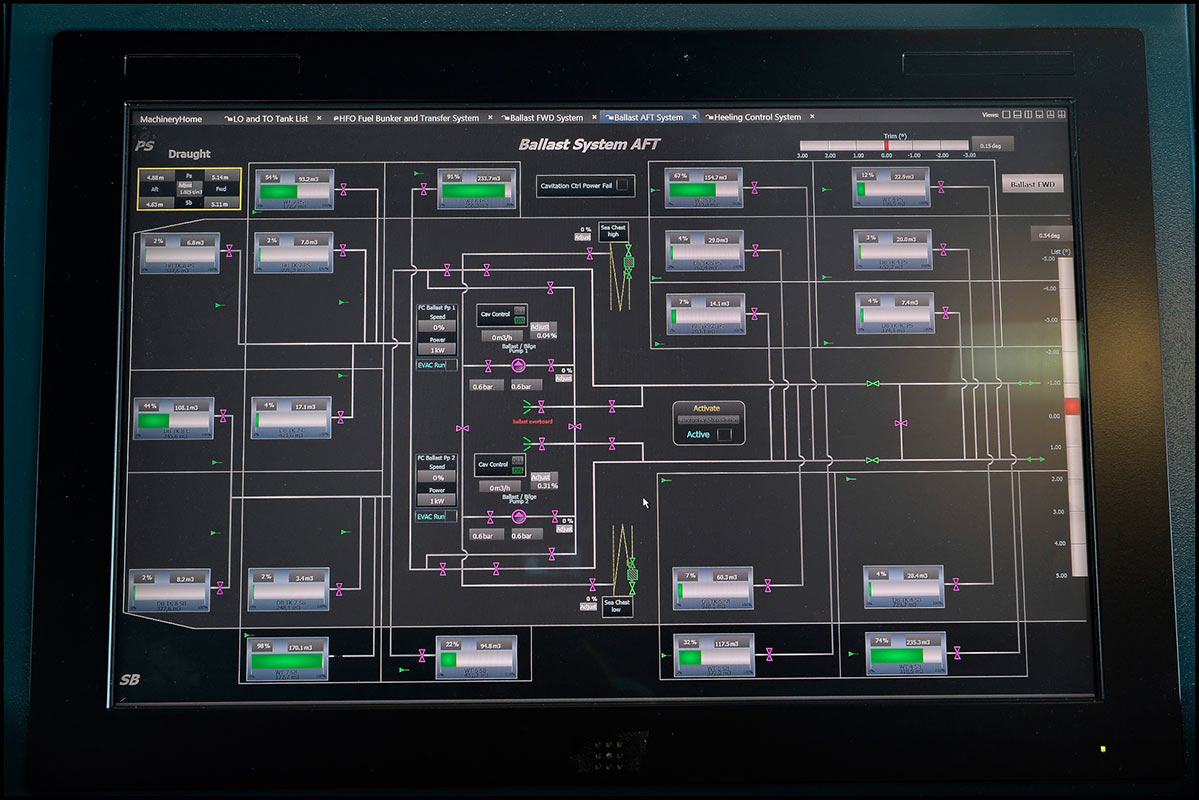
Task: Toggle EVAC Run box for Ballast Pp 2
Action: click(452, 516)
